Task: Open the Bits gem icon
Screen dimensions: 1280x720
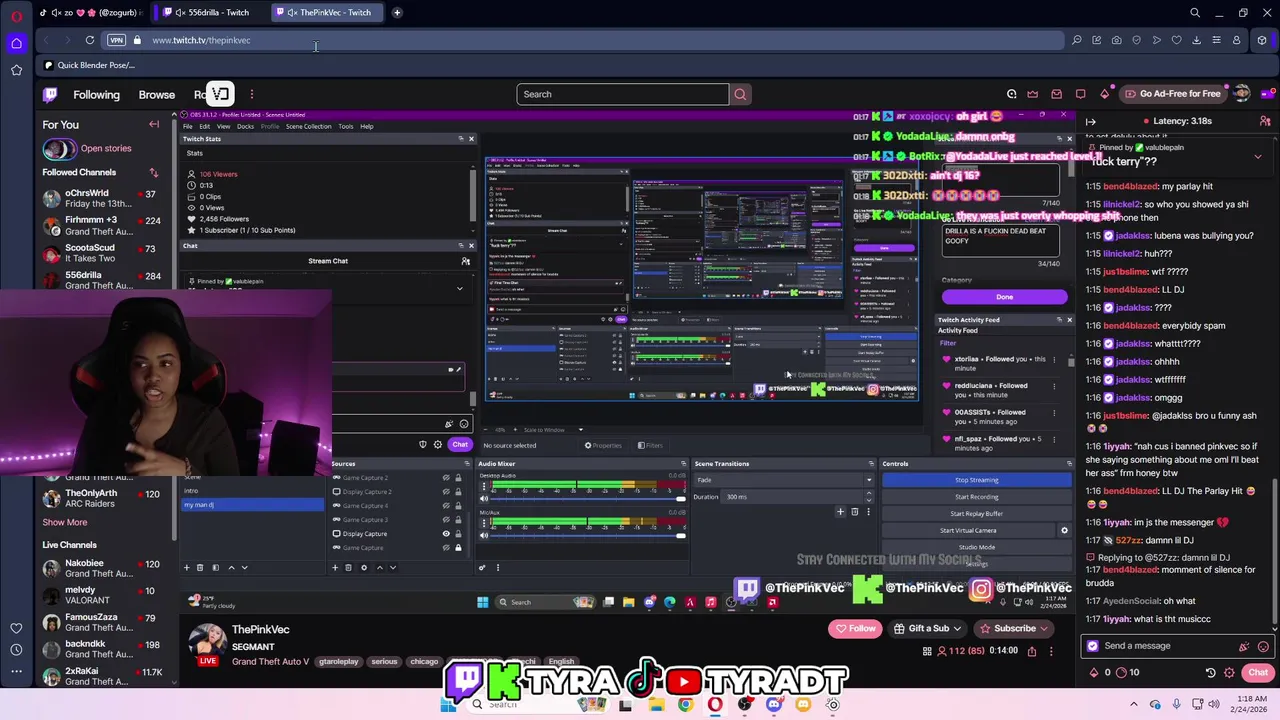Action: (1104, 94)
